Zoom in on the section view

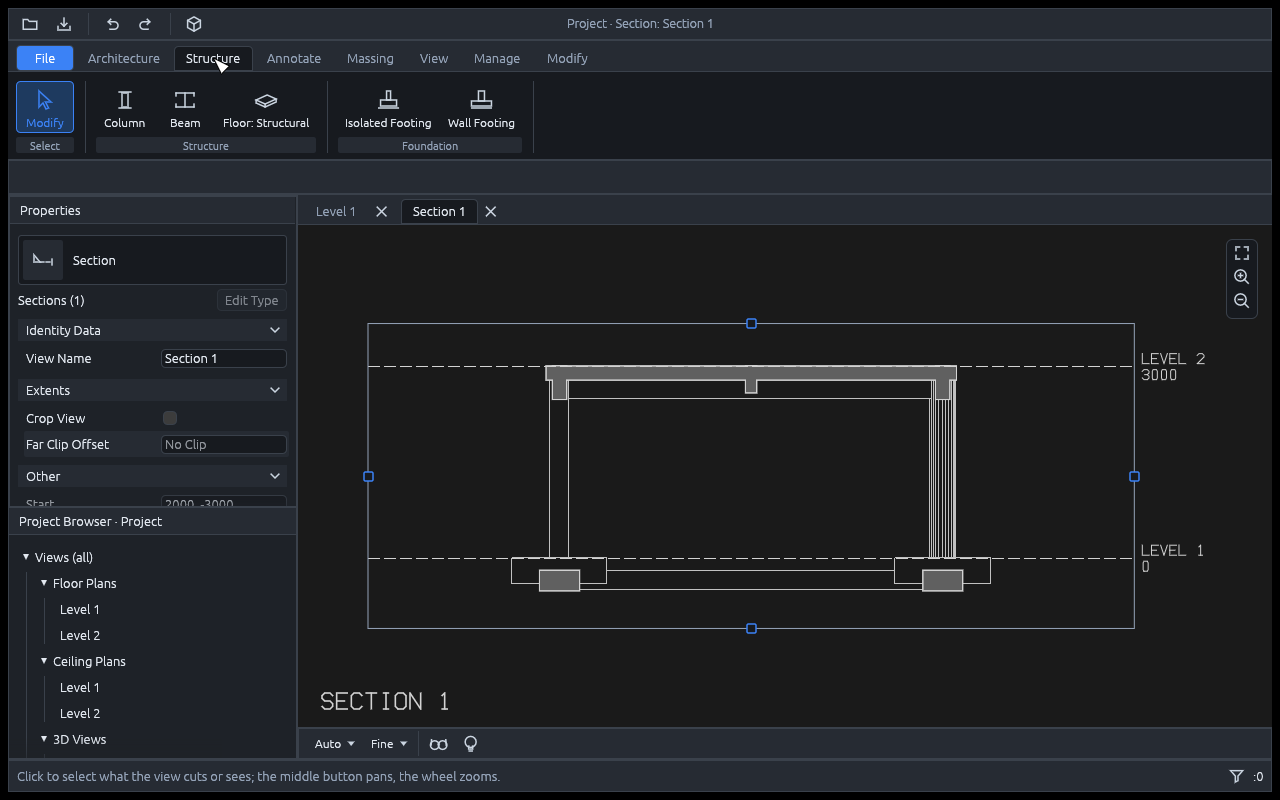click(1242, 277)
